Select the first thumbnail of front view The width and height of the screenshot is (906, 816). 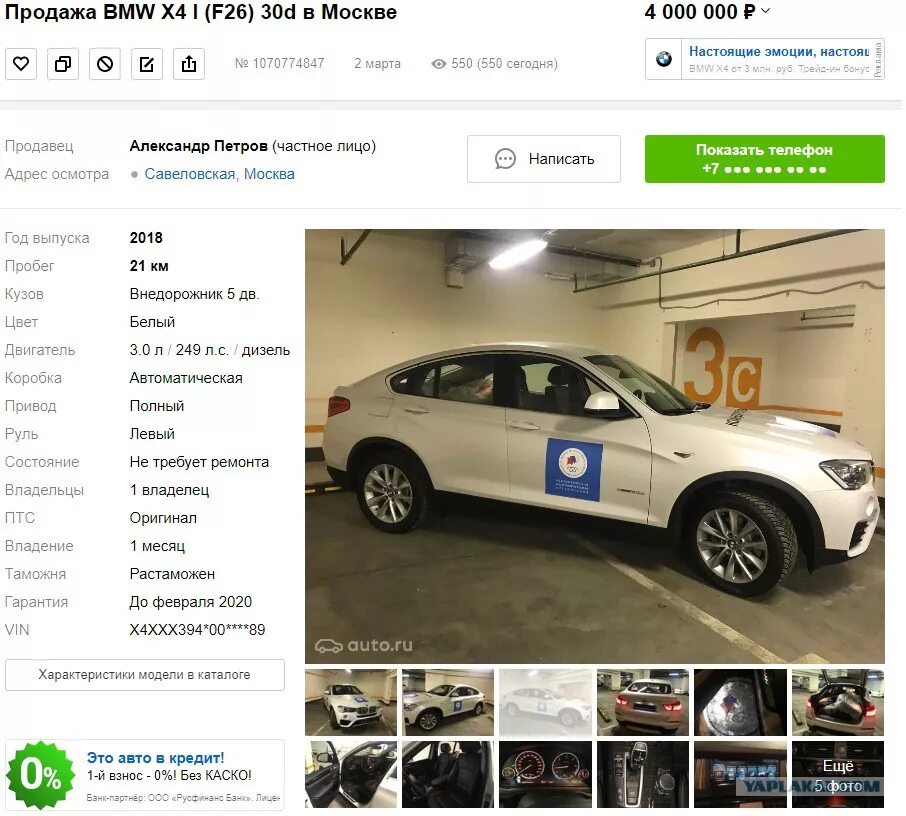(351, 702)
